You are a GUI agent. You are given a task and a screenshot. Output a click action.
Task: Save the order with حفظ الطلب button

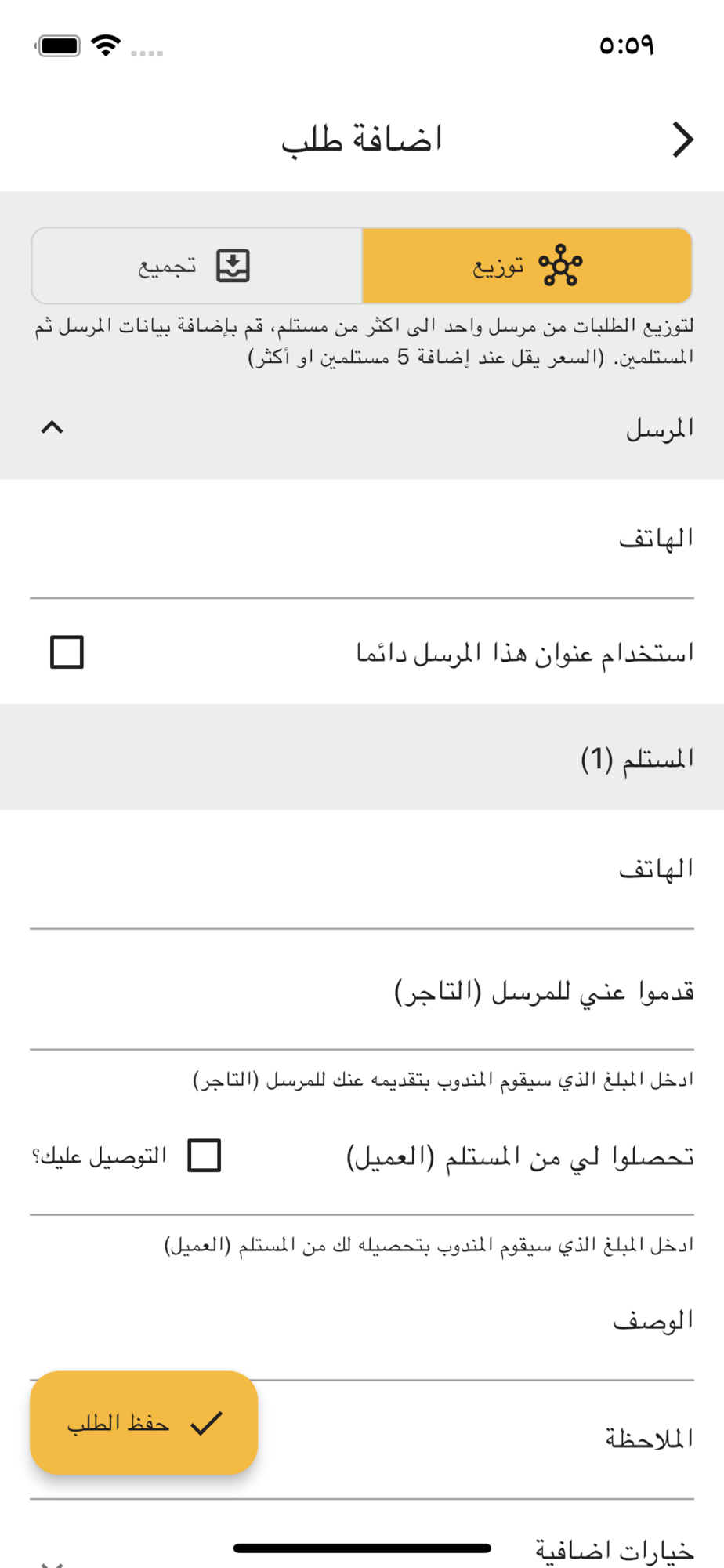tap(144, 1422)
